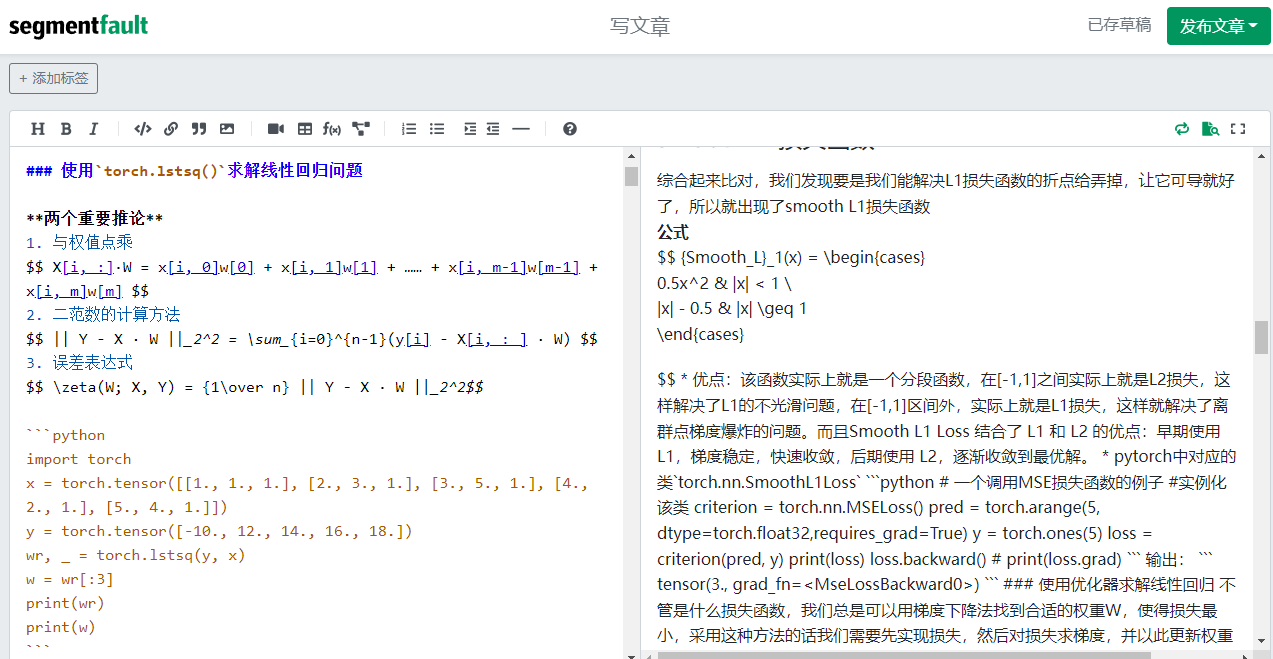Click the 写文章 article title field
This screenshot has height=659, width=1273.
click(640, 26)
